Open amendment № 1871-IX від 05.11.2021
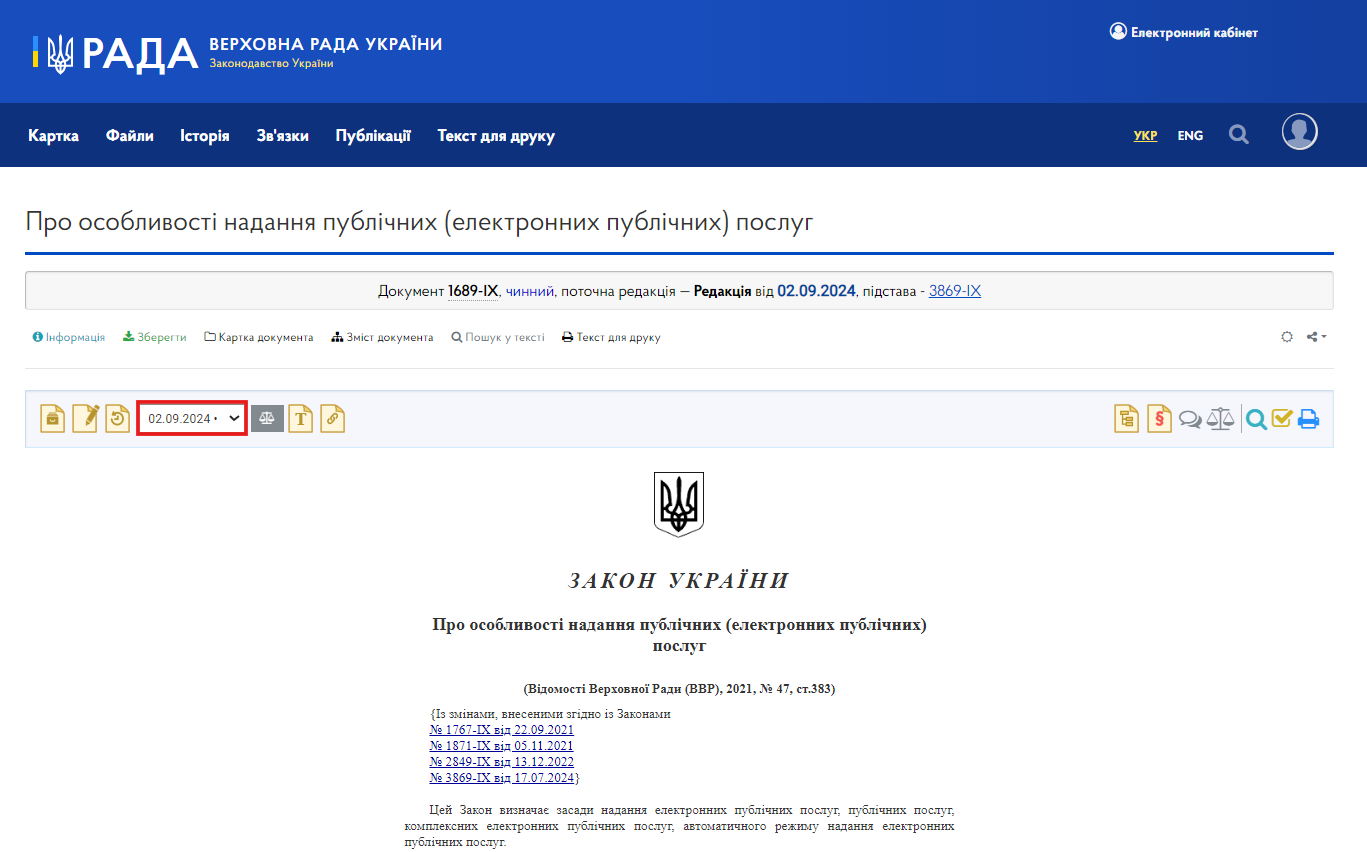This screenshot has width=1367, height=852. click(x=502, y=746)
